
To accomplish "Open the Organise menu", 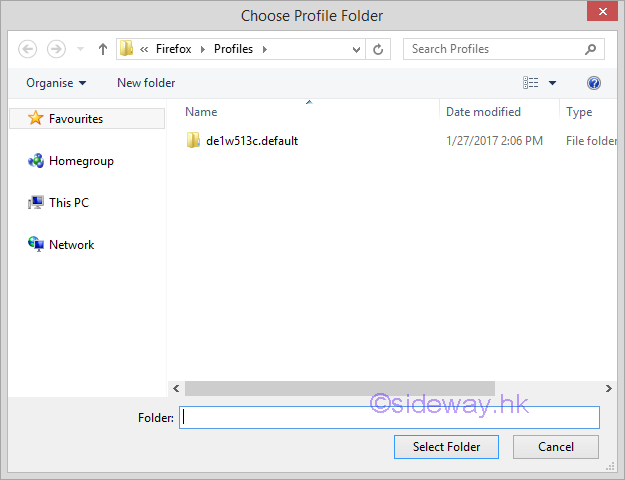I will pyautogui.click(x=56, y=83).
